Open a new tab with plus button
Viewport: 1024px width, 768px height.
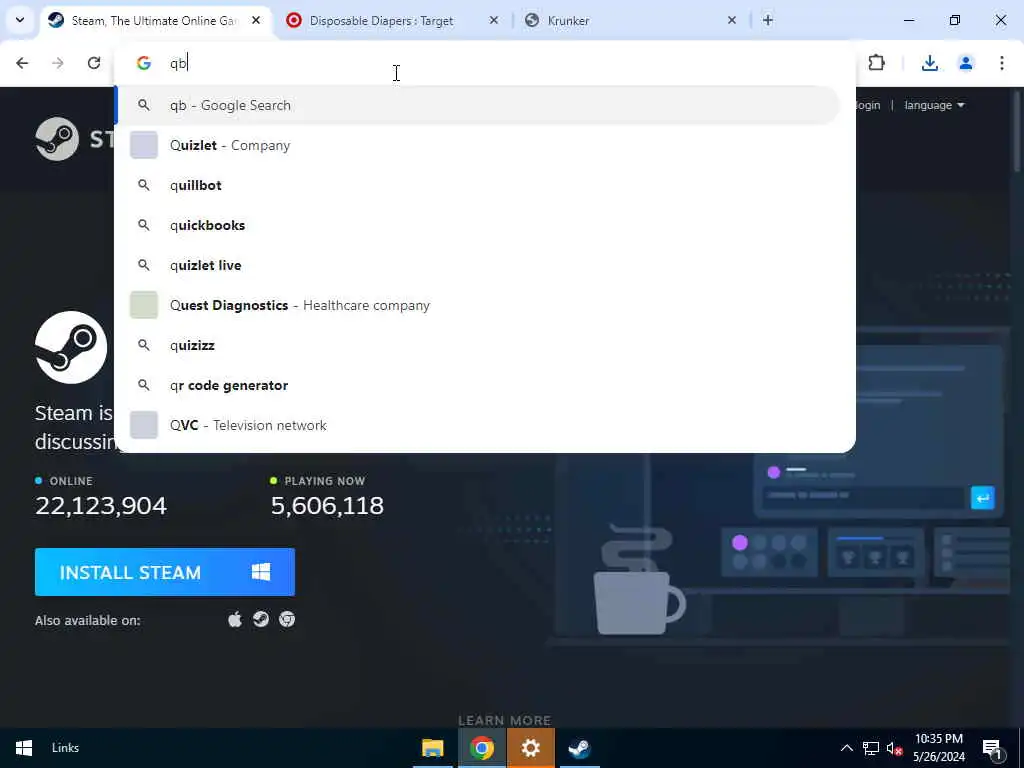[768, 20]
